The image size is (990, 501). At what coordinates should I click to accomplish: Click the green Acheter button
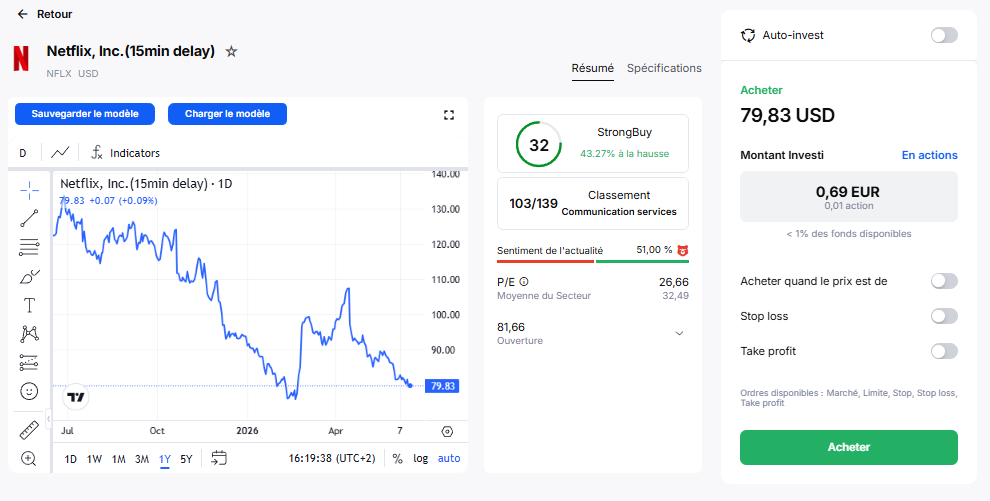coord(849,447)
